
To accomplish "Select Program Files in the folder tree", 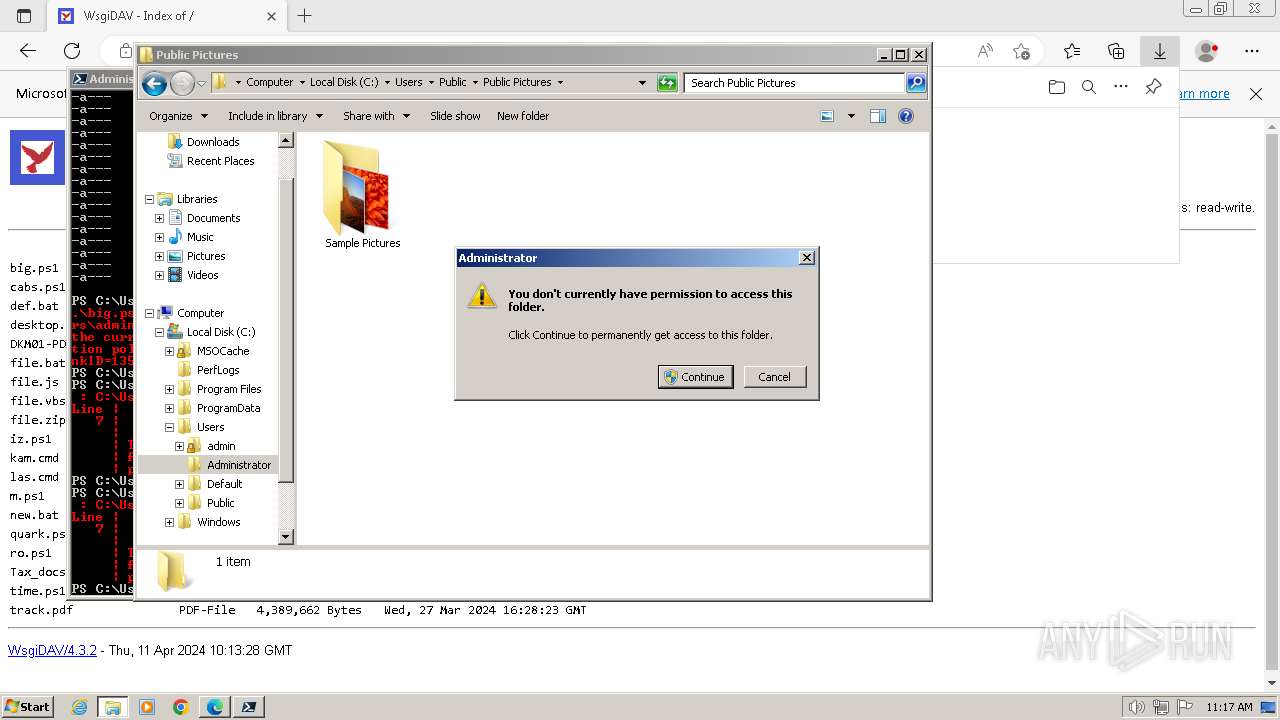I will coord(229,389).
